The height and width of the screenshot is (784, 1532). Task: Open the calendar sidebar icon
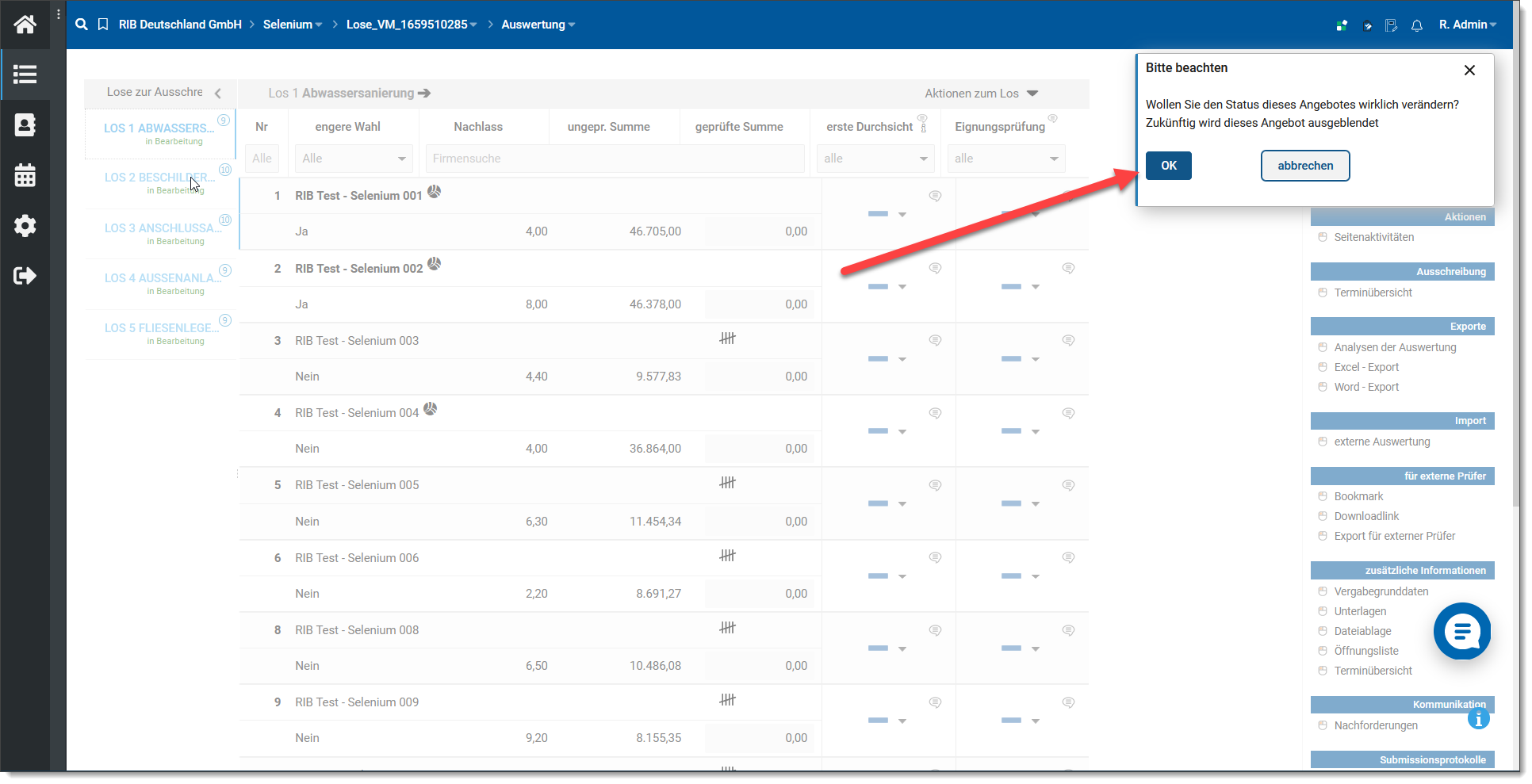click(x=25, y=175)
